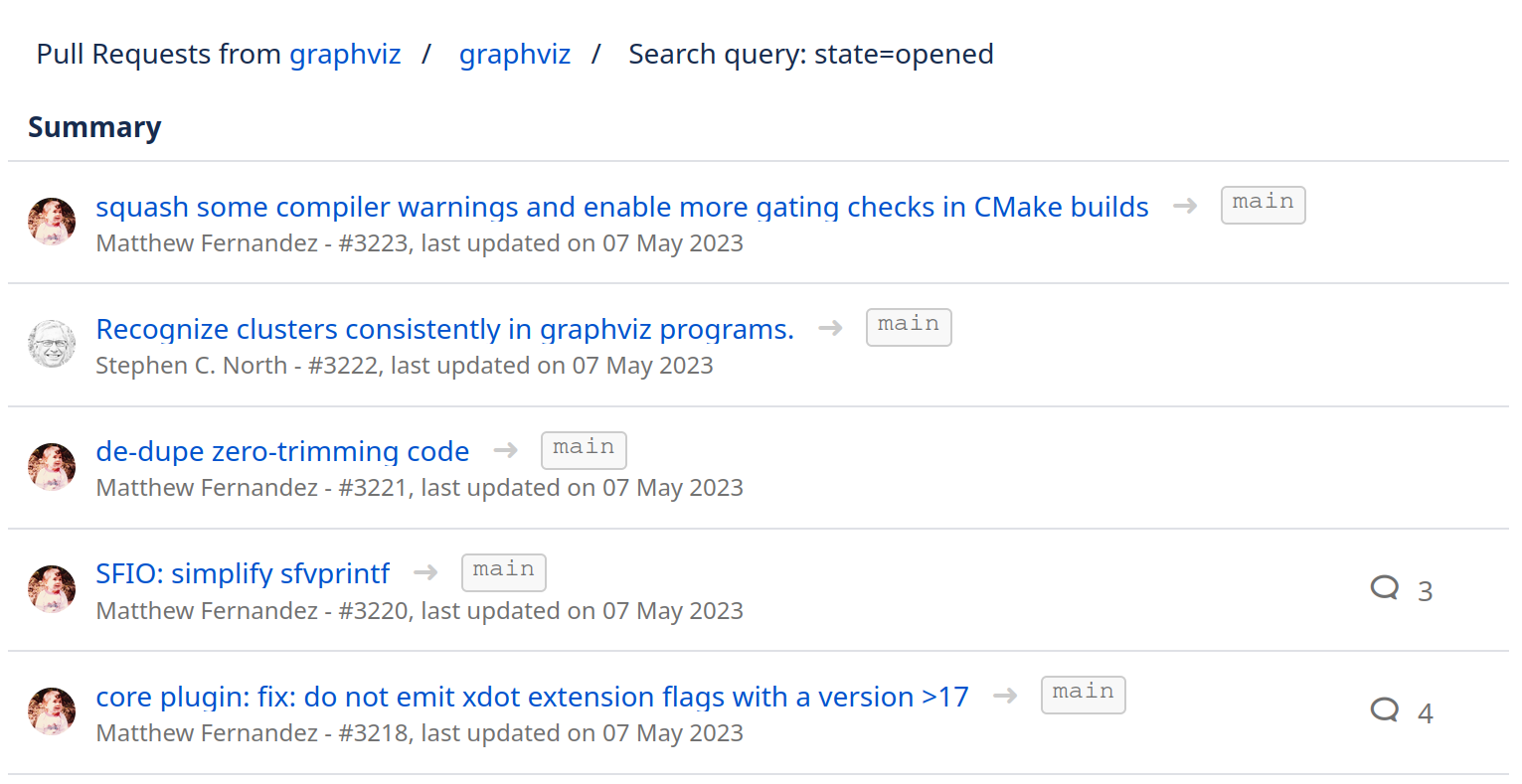Screen dimensions: 1522x784
Task: Open the 'SFIO: simplify sfvprintf' pull request
Action: tap(243, 573)
